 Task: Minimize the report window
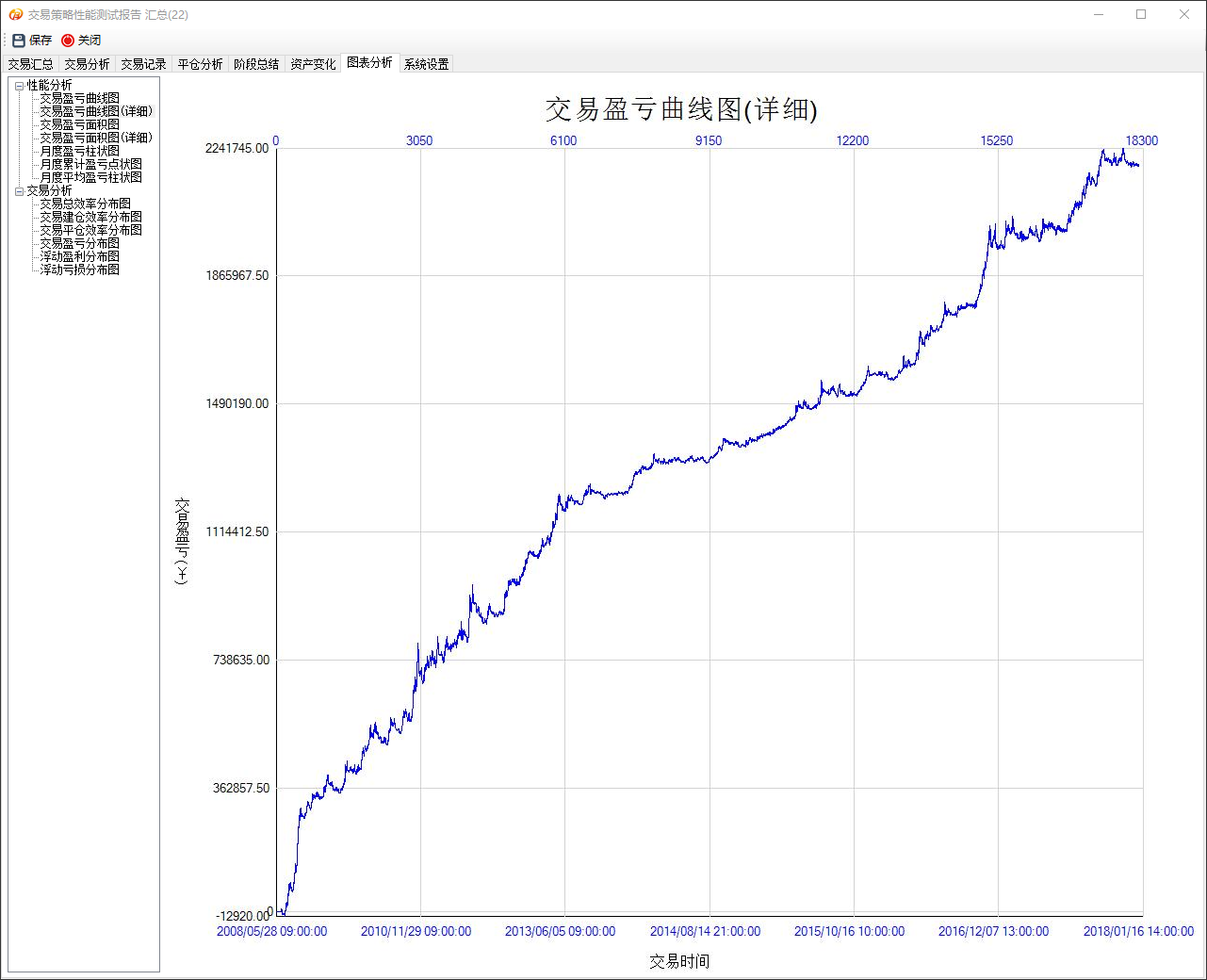pos(1099,14)
